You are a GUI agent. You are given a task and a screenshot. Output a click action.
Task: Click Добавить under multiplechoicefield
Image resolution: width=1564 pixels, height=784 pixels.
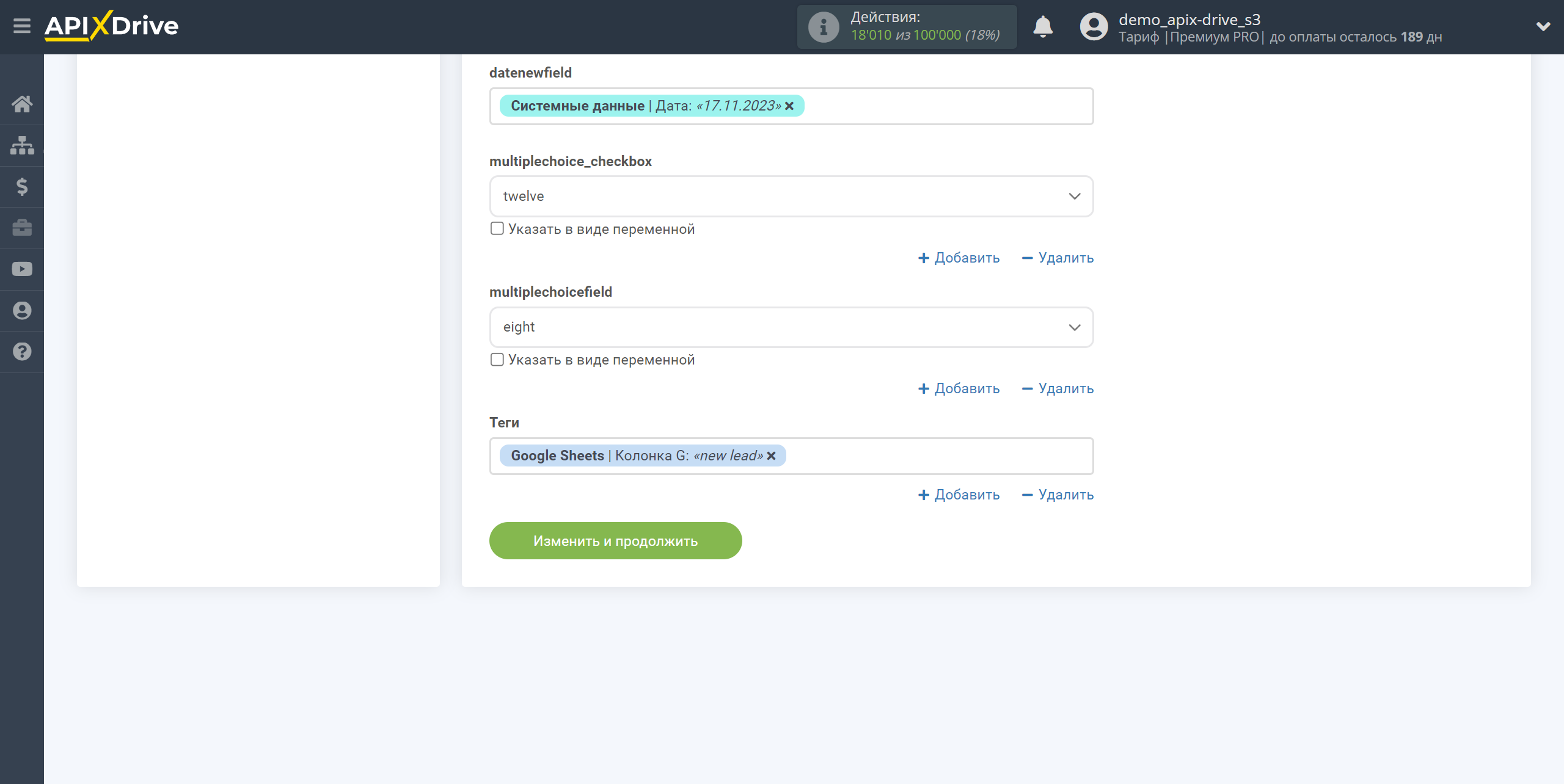point(959,388)
